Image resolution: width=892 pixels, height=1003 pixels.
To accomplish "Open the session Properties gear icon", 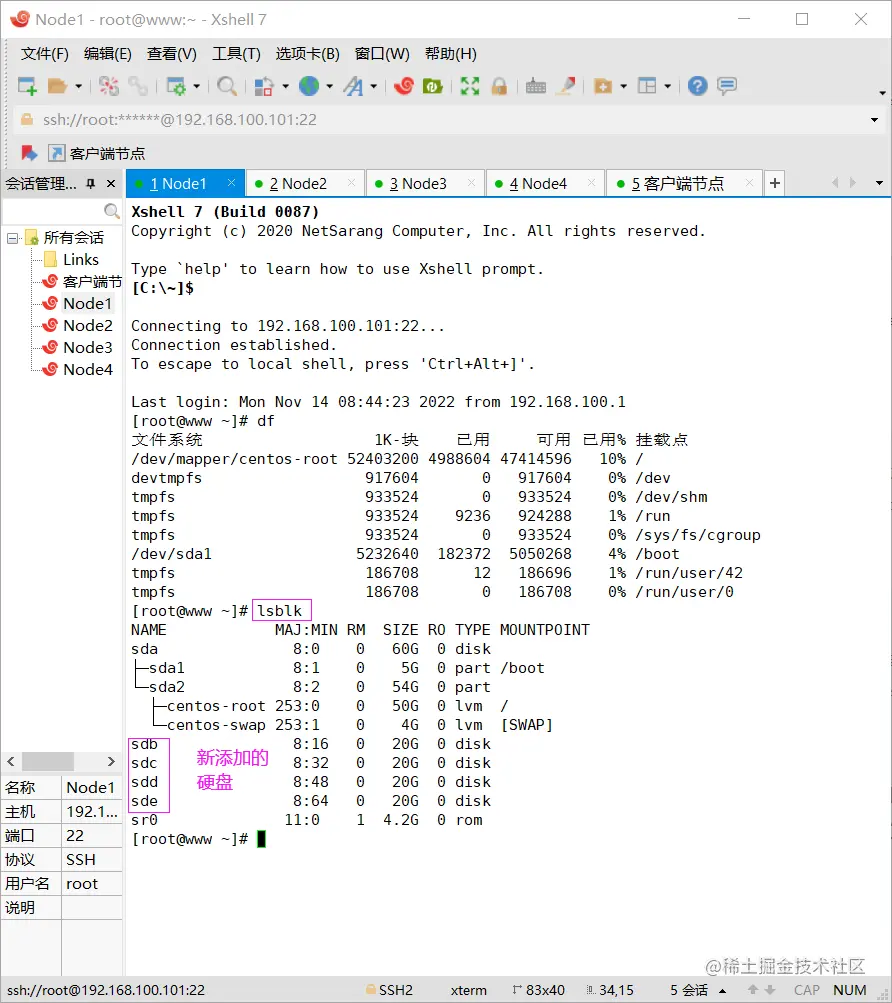I will click(176, 86).
